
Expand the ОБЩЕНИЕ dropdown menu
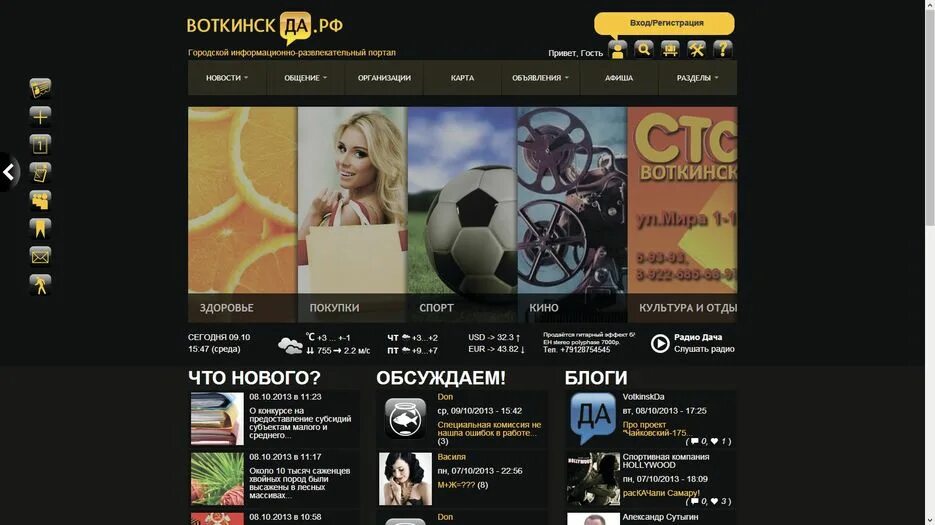click(306, 78)
